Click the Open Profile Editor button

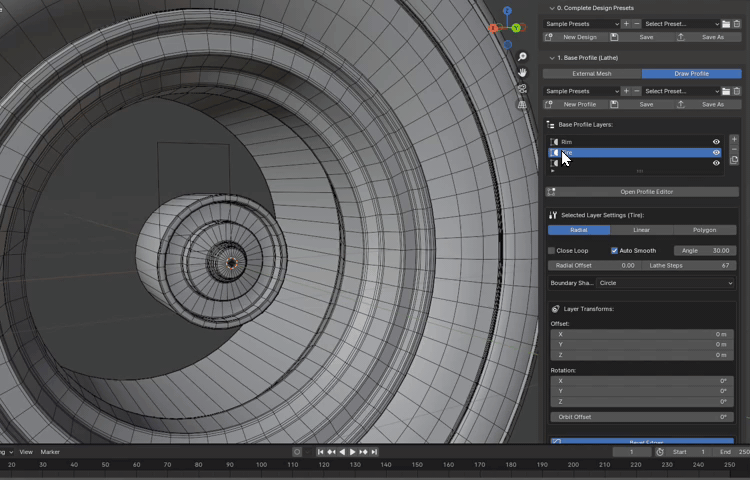[642, 192]
